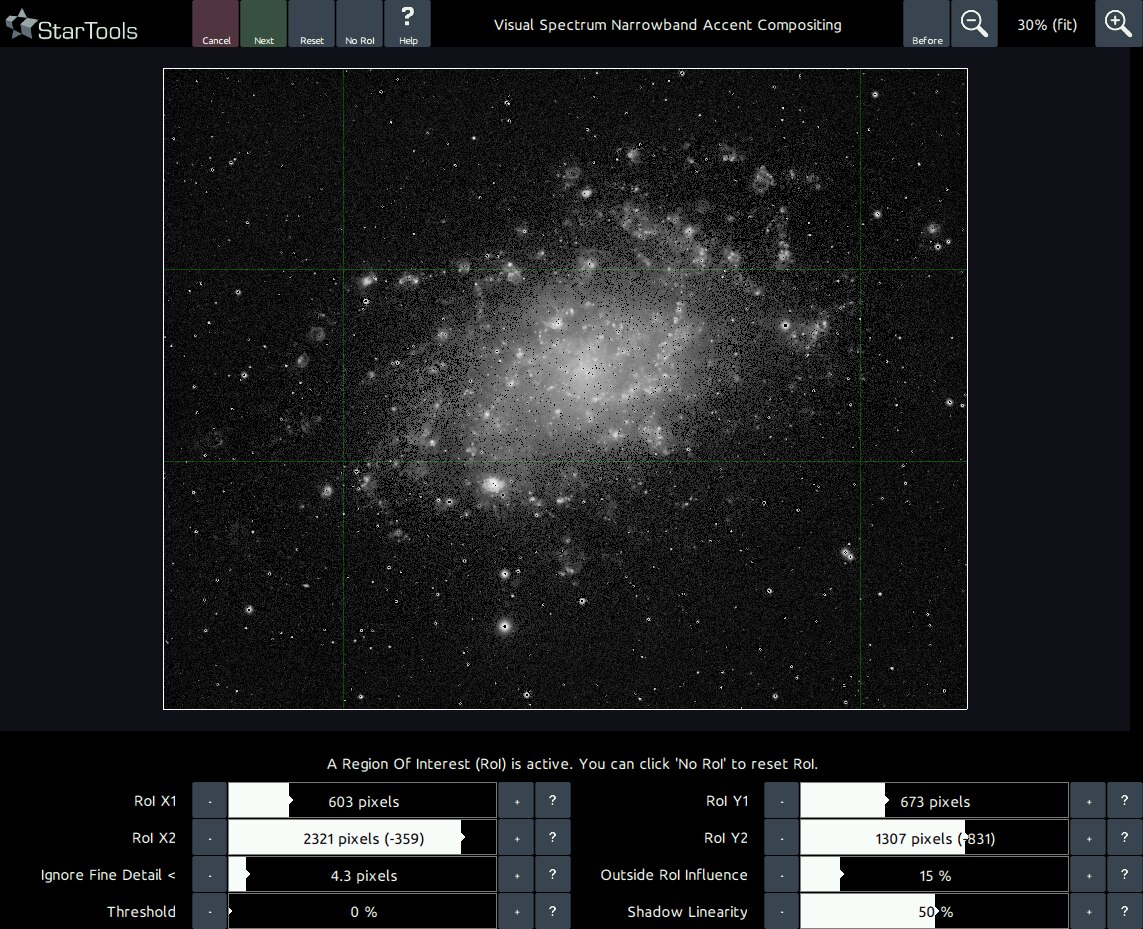Open help for Threshold setting

point(553,912)
